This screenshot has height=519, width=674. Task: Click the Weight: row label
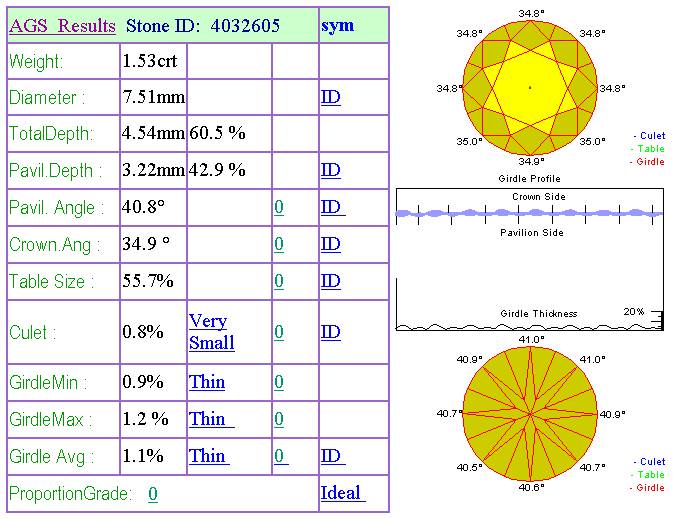tap(36, 61)
